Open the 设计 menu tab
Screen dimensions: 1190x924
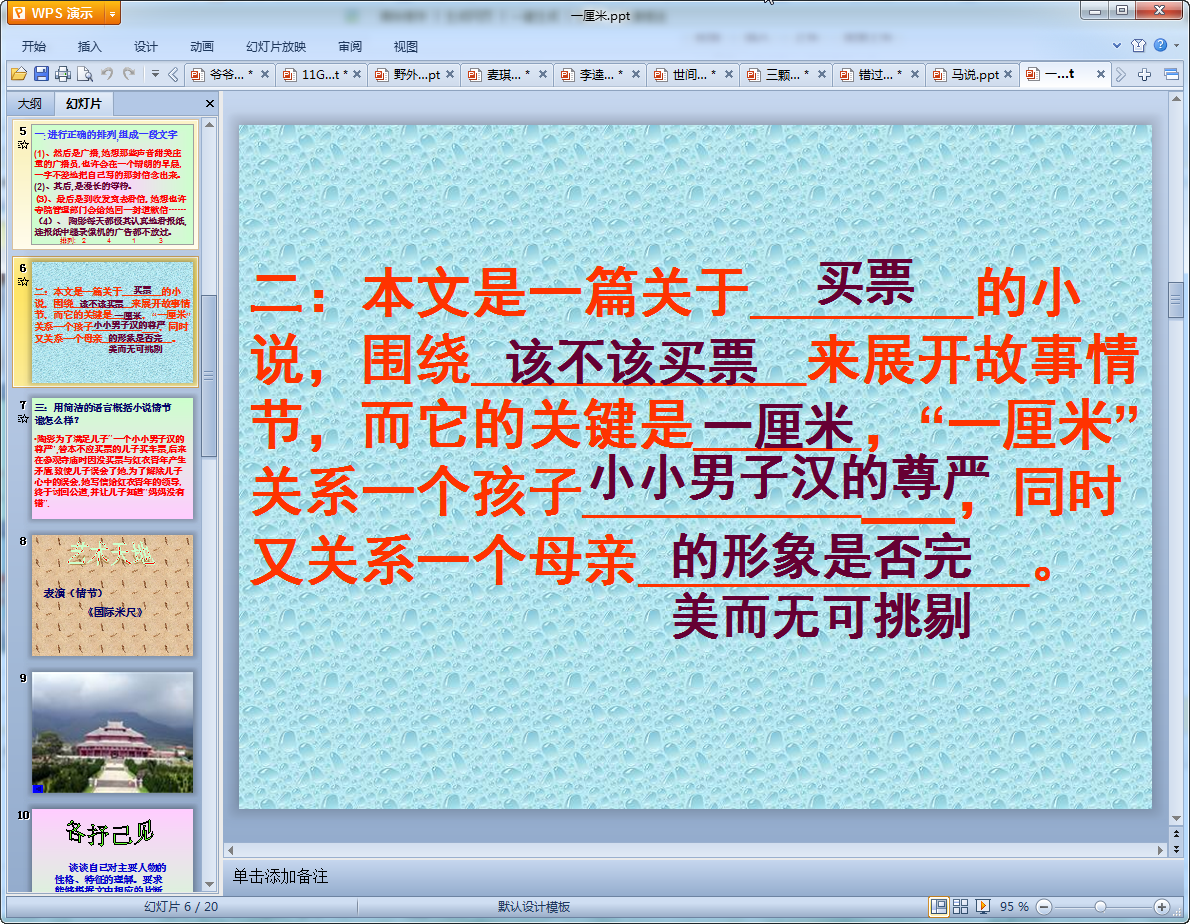click(x=146, y=46)
